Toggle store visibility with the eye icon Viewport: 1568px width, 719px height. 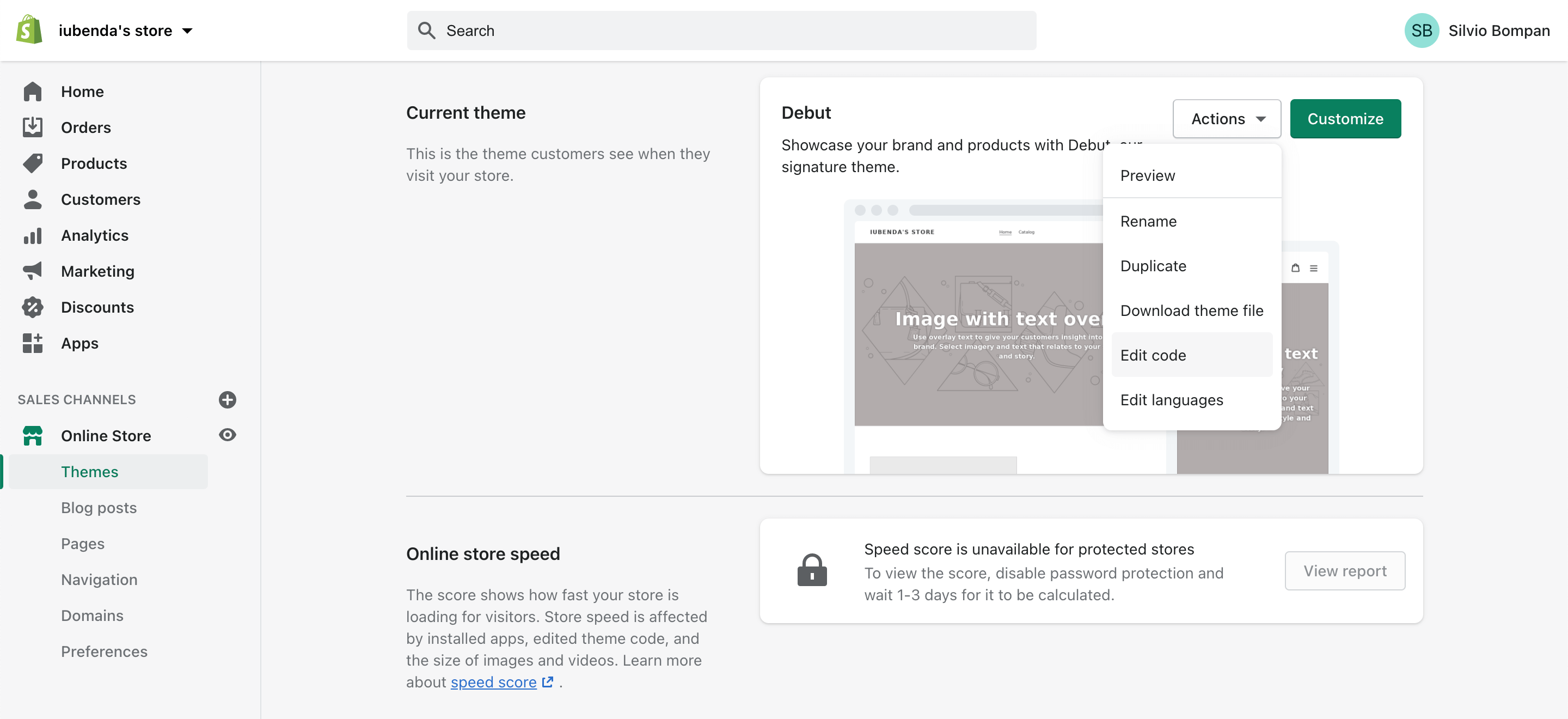point(228,435)
